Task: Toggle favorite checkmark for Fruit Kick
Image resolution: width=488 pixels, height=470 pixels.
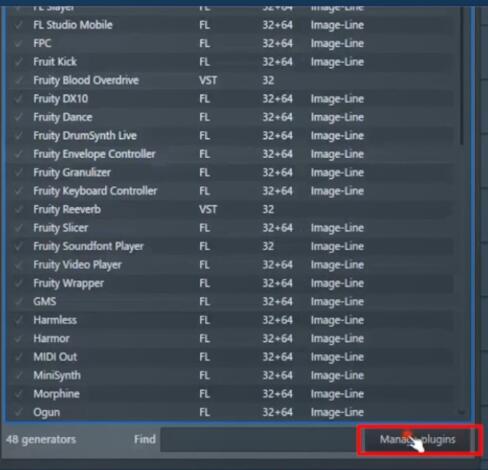Action: coord(19,62)
